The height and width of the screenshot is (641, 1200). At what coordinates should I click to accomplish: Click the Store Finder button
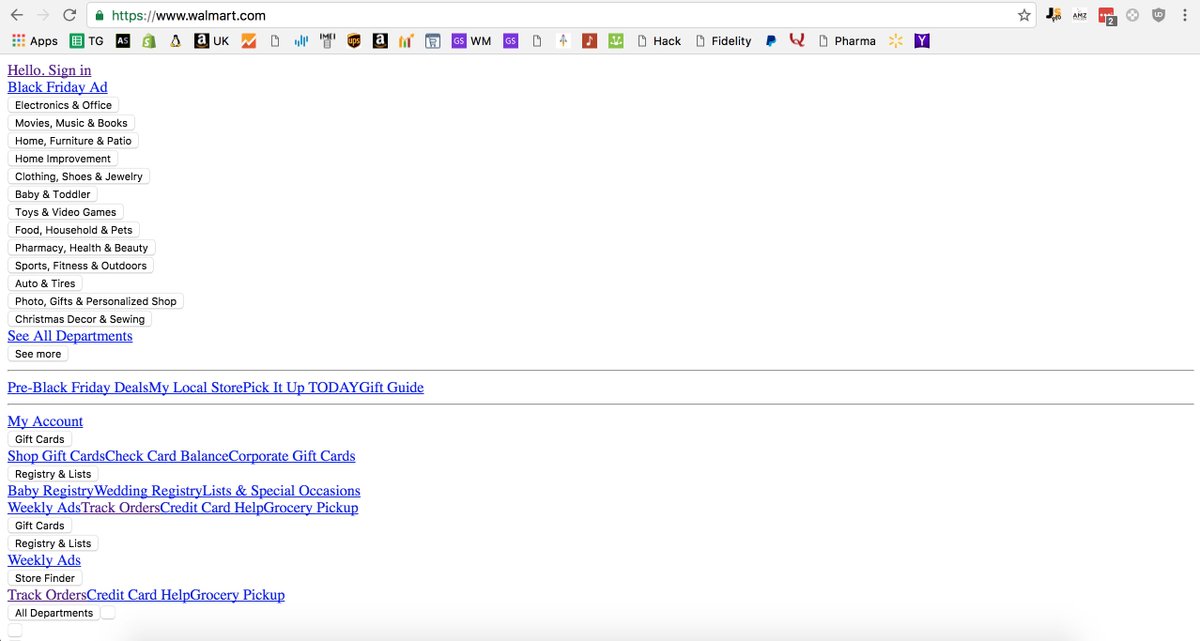point(45,578)
